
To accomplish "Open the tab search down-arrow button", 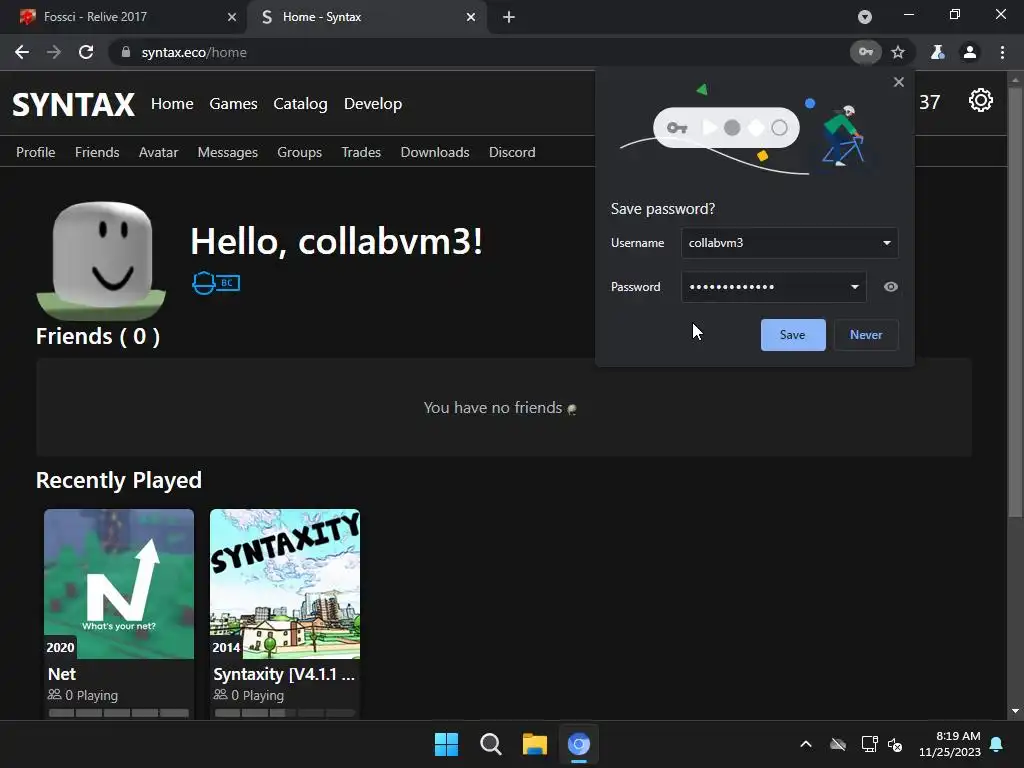I will 865,17.
